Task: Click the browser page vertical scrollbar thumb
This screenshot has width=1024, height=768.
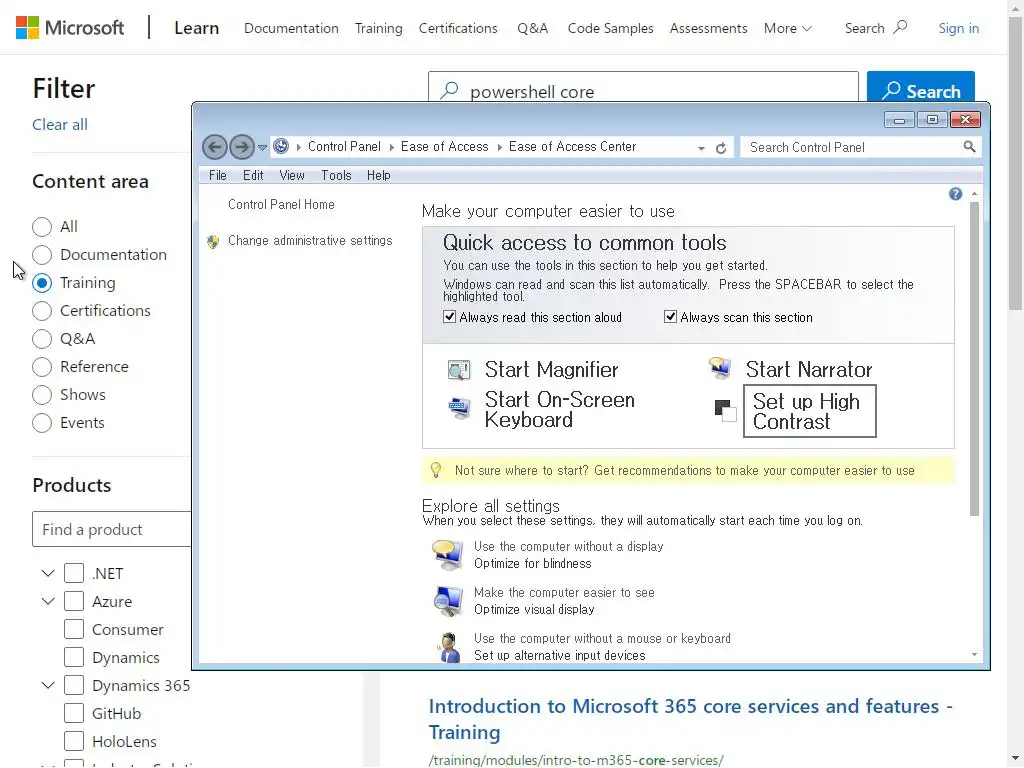Action: 1015,163
